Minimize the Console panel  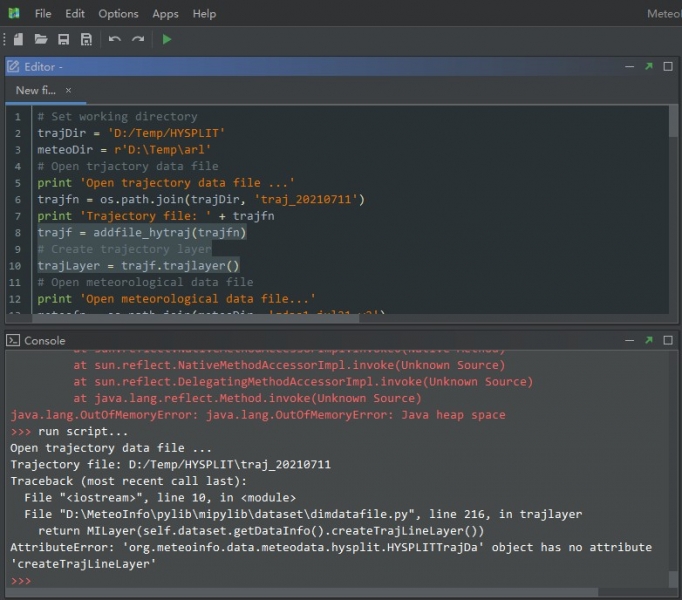[629, 340]
